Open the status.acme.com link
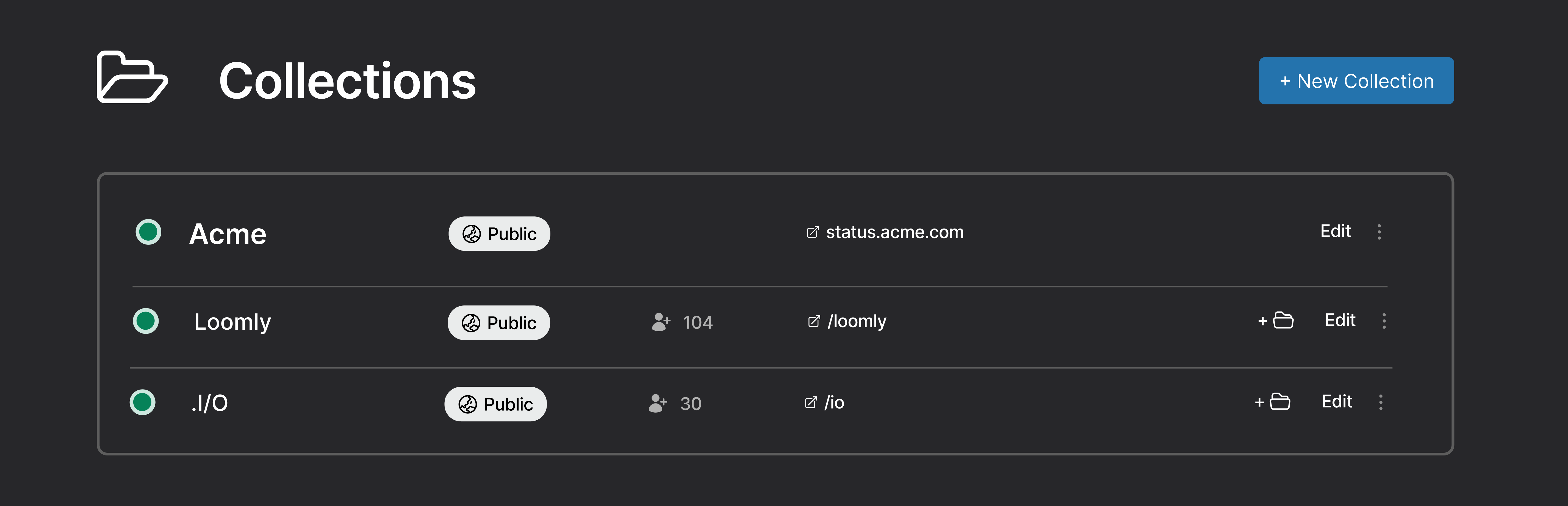The width and height of the screenshot is (1568, 506). [x=894, y=232]
